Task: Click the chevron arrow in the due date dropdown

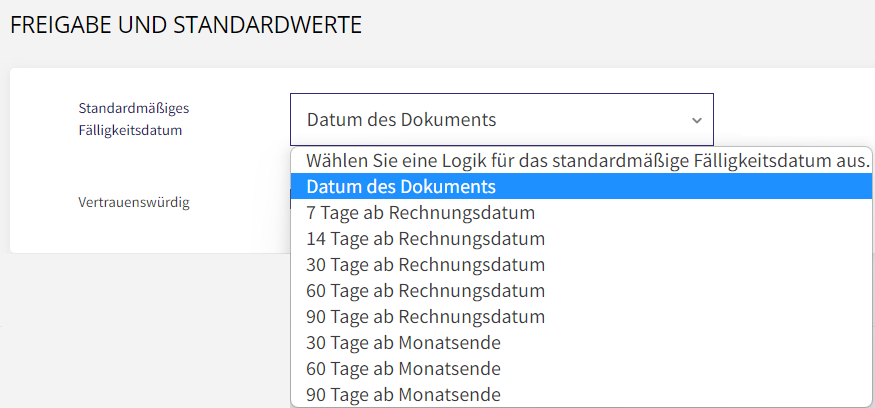Action: tap(696, 120)
